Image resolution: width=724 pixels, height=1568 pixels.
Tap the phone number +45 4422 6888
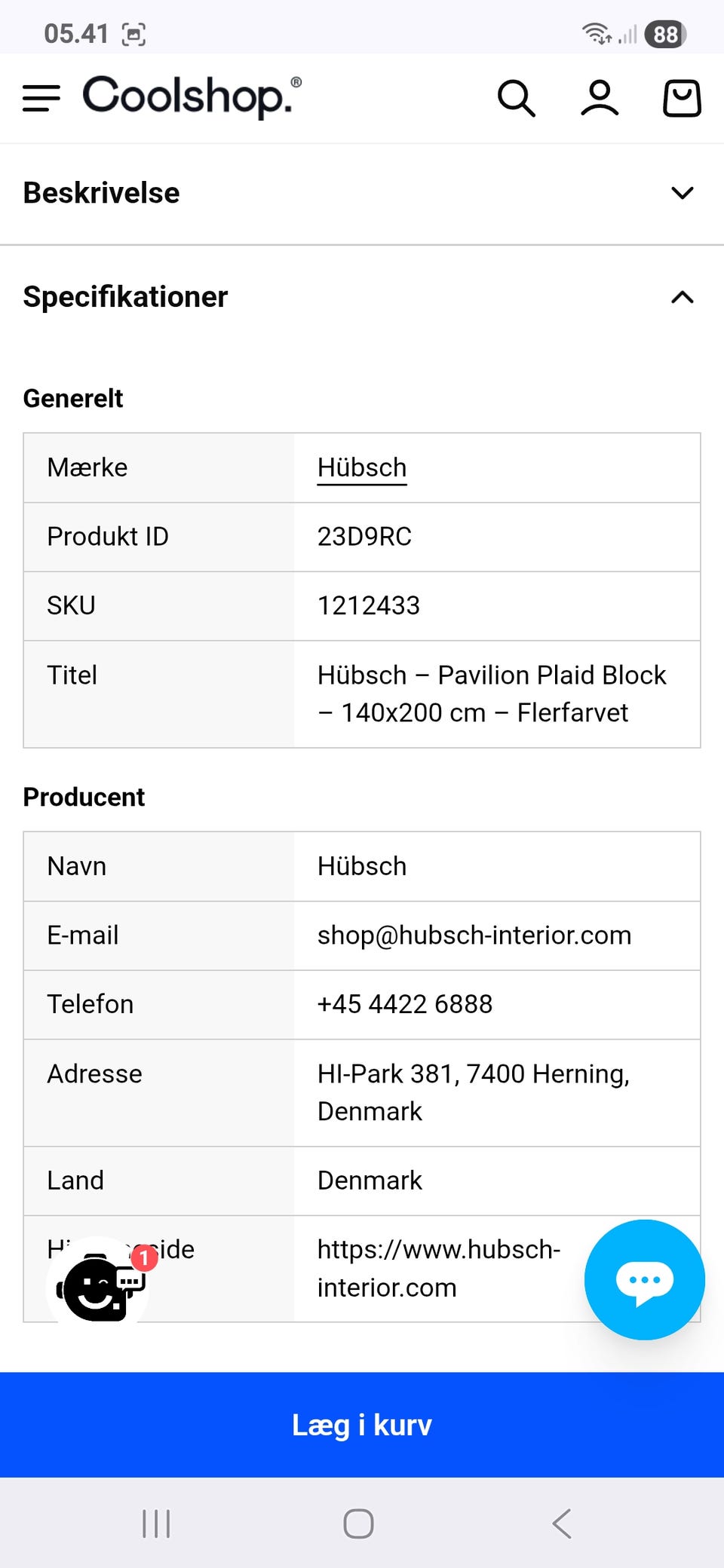[x=404, y=1004]
